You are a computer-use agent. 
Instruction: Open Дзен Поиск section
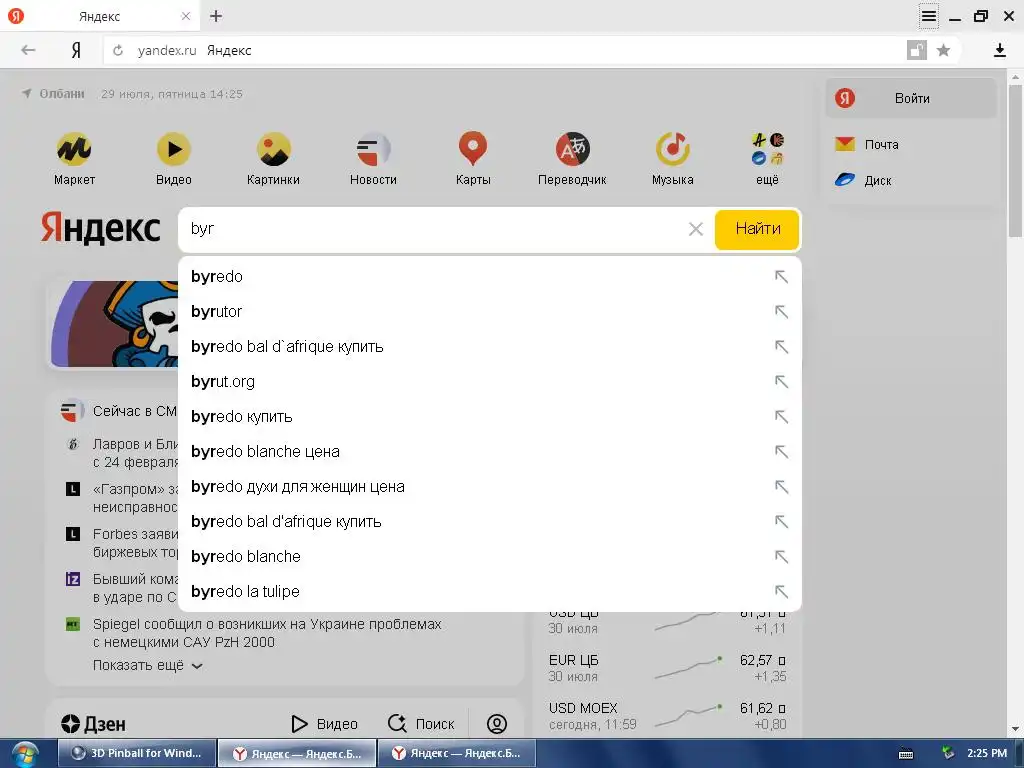point(421,724)
